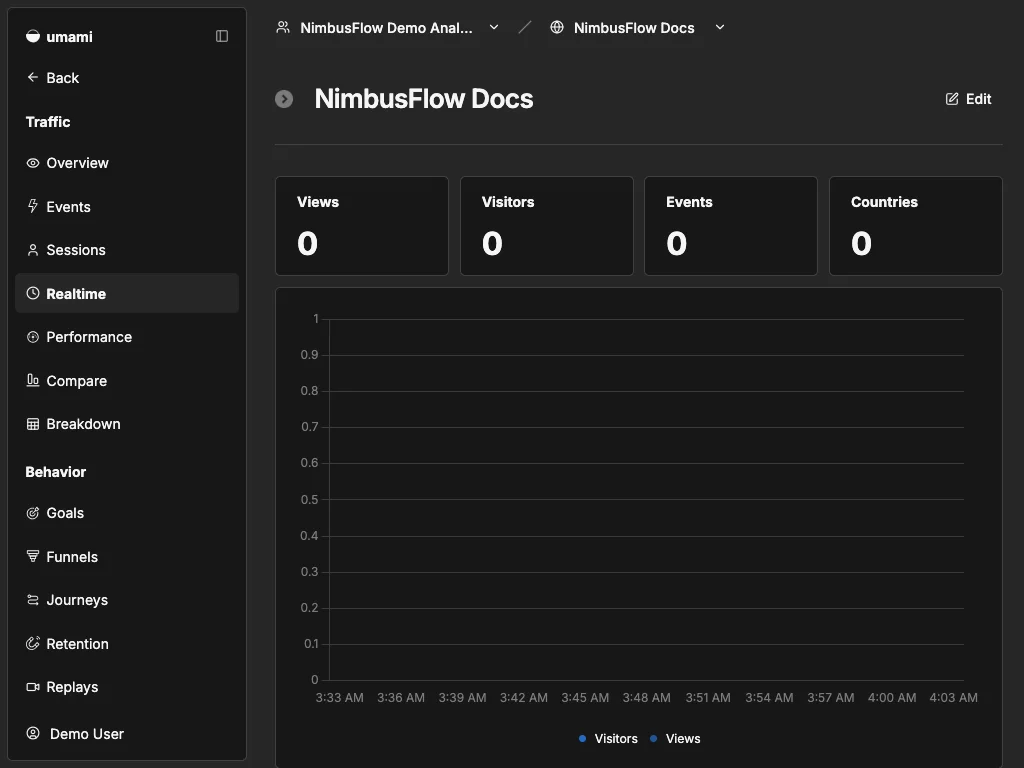
Task: Click the Countries metric card
Action: pyautogui.click(x=916, y=226)
